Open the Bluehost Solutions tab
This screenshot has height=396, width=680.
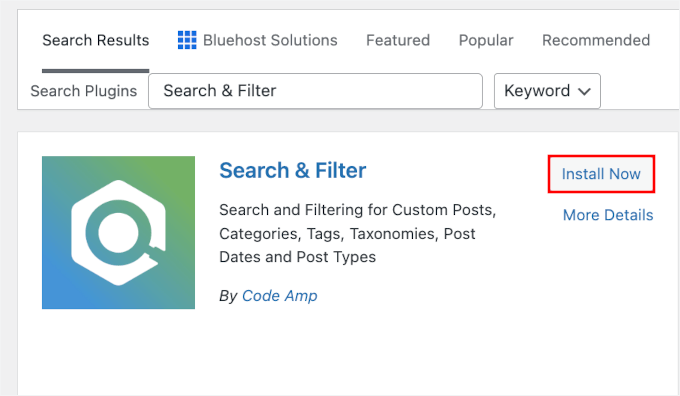(258, 40)
